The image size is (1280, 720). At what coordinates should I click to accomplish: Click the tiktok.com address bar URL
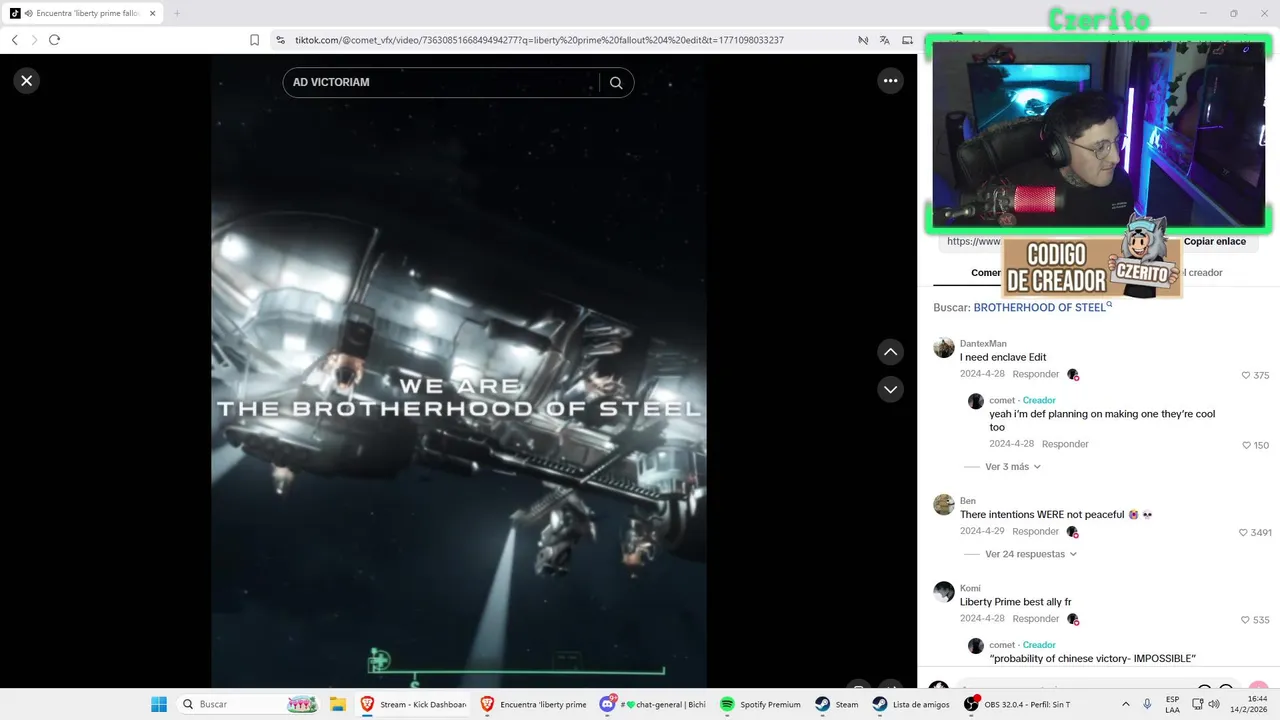click(539, 40)
